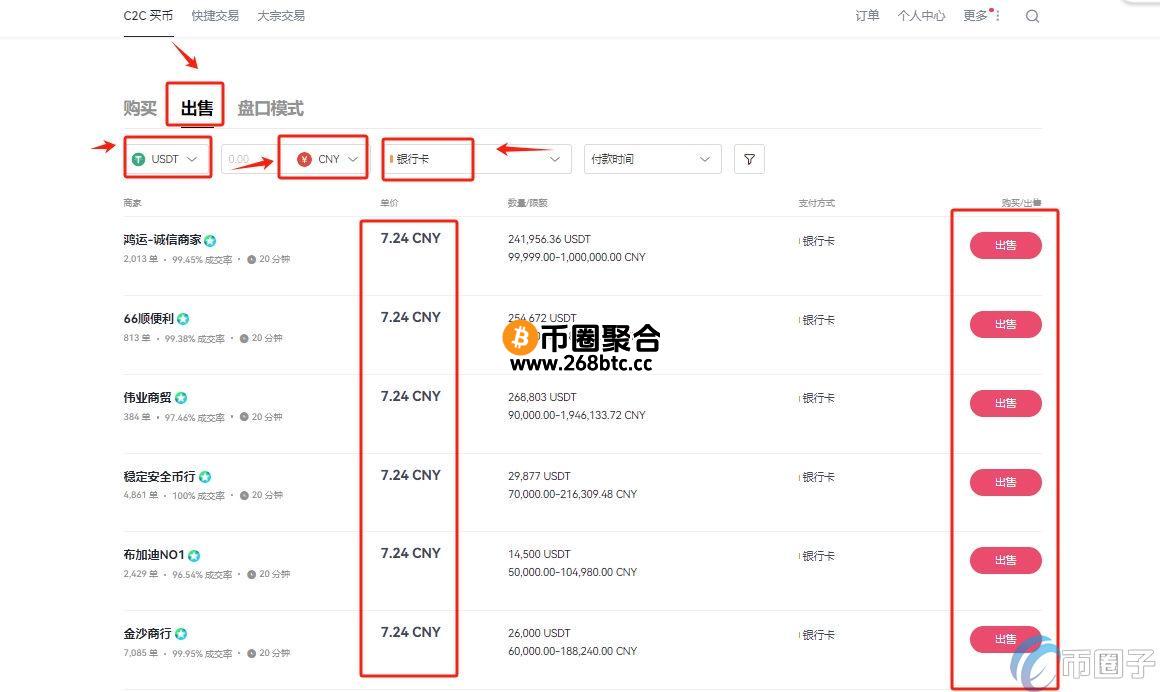Viewport: 1160px width, 692px height.
Task: Click the 29,877 USDT quantity
Action: 539,476
